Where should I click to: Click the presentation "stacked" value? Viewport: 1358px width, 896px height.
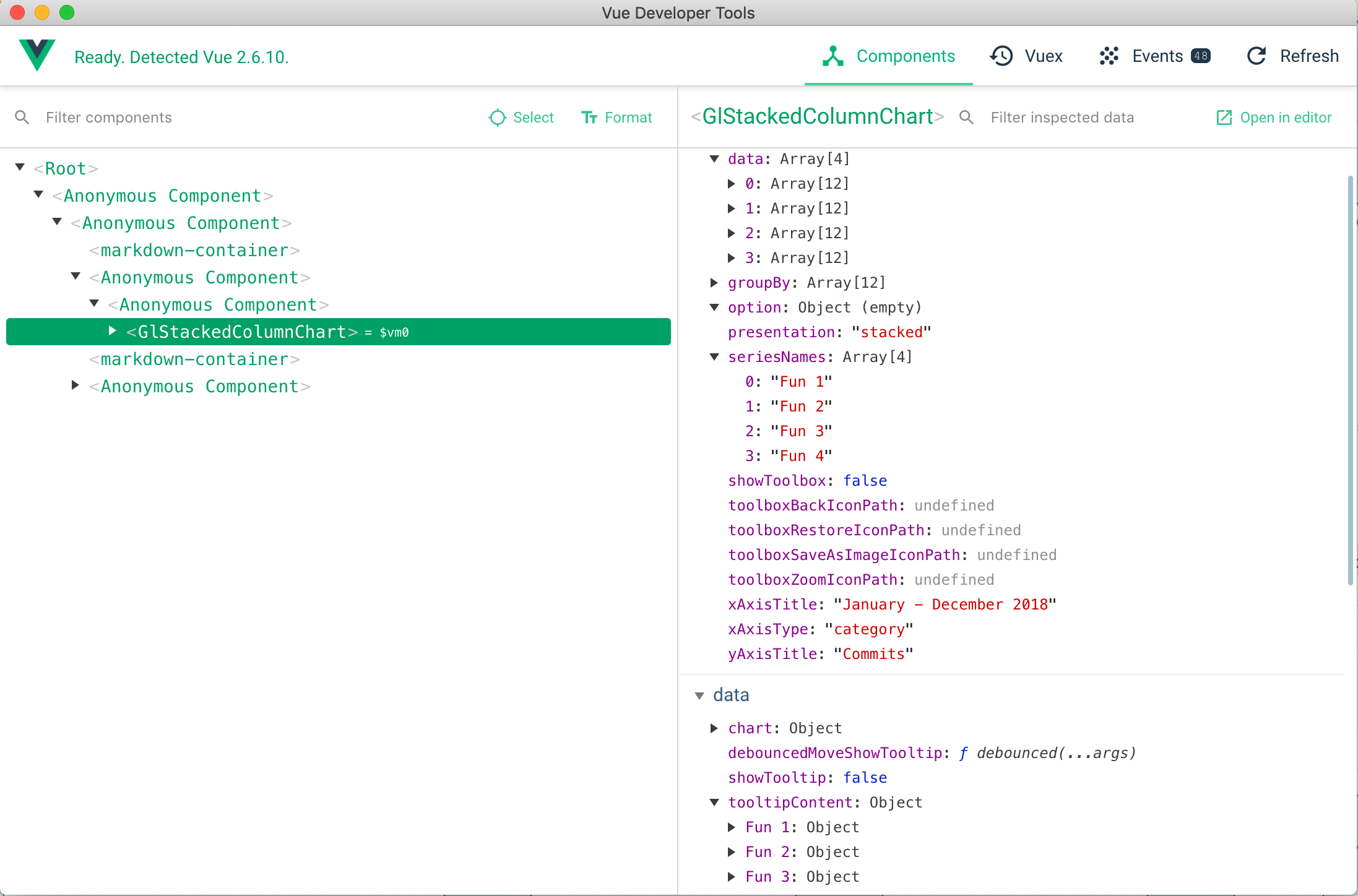(x=891, y=332)
